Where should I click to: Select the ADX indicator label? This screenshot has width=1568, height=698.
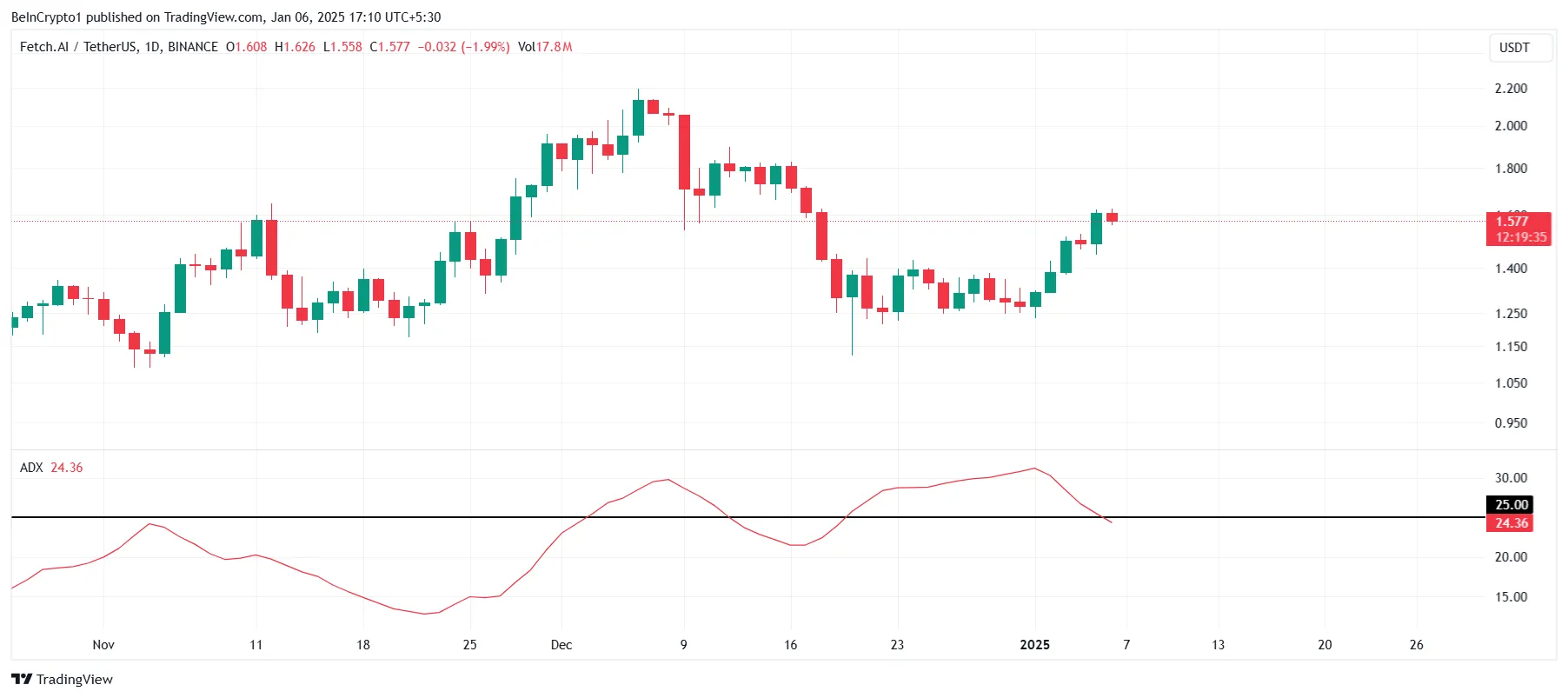point(31,468)
